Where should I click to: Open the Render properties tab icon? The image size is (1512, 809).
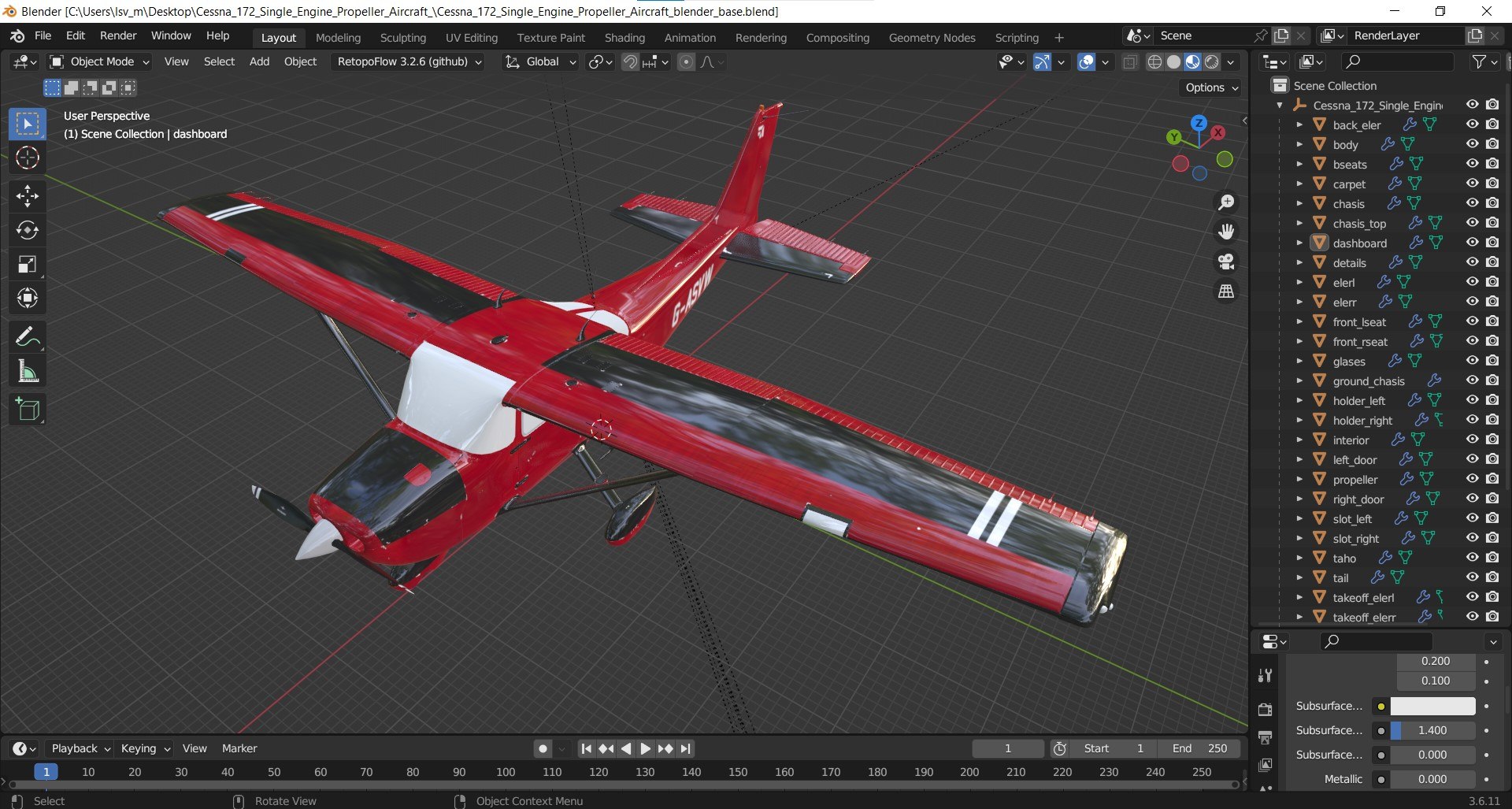point(1266,710)
